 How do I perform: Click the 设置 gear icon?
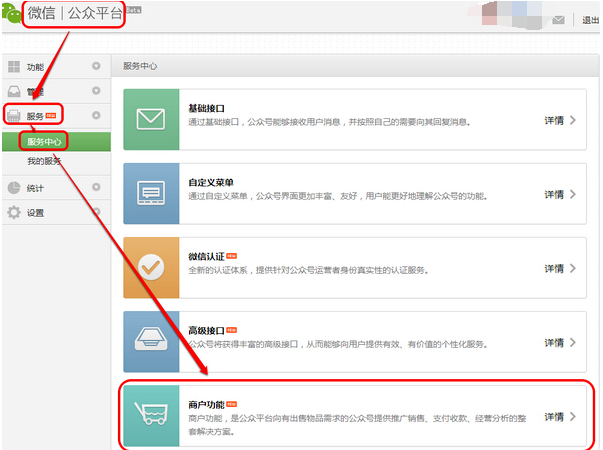pyautogui.click(x=14, y=212)
